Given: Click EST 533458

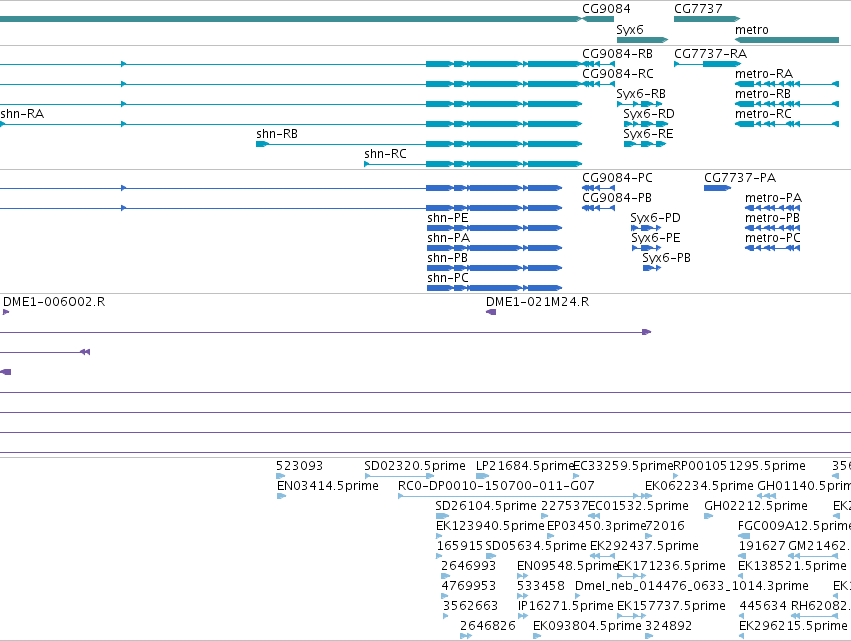Looking at the screenshot, I should [x=523, y=596].
